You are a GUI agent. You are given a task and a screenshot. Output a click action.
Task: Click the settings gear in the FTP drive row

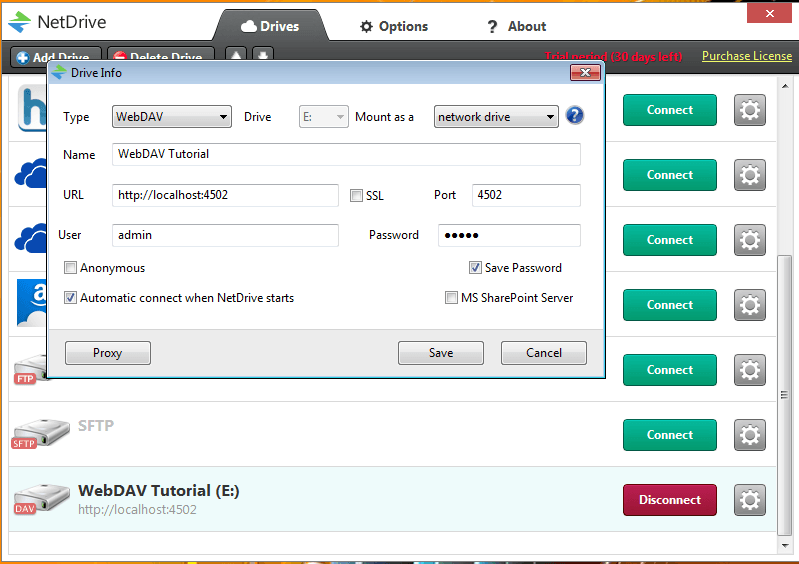click(x=750, y=370)
